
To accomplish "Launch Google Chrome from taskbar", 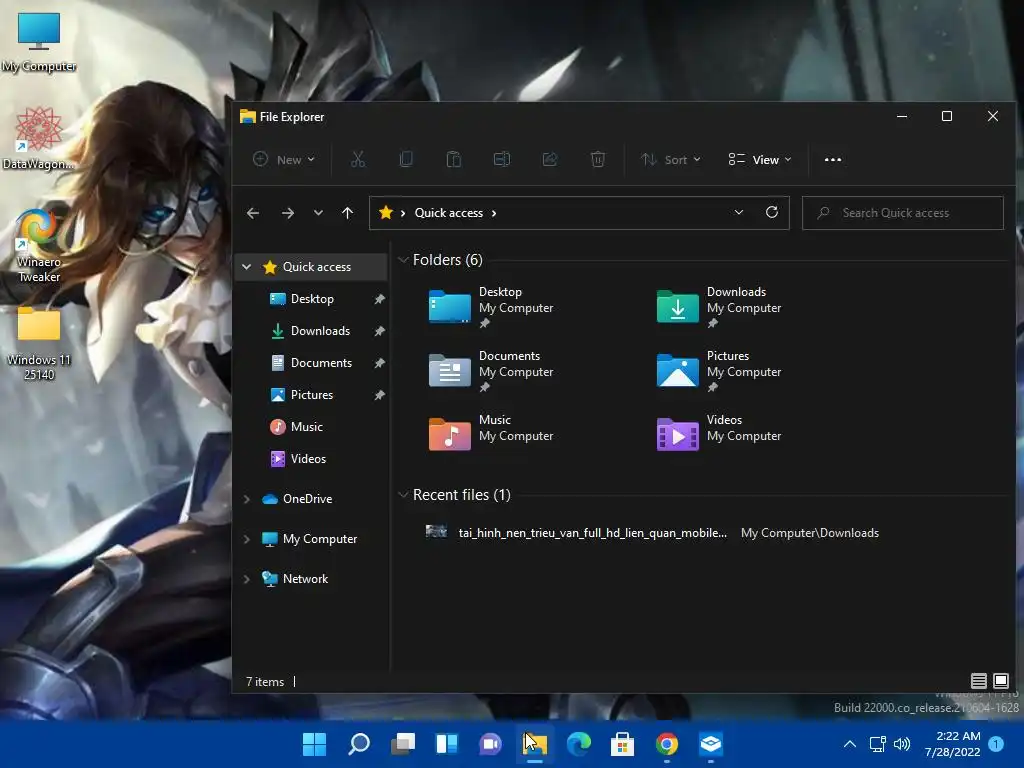I will (667, 743).
